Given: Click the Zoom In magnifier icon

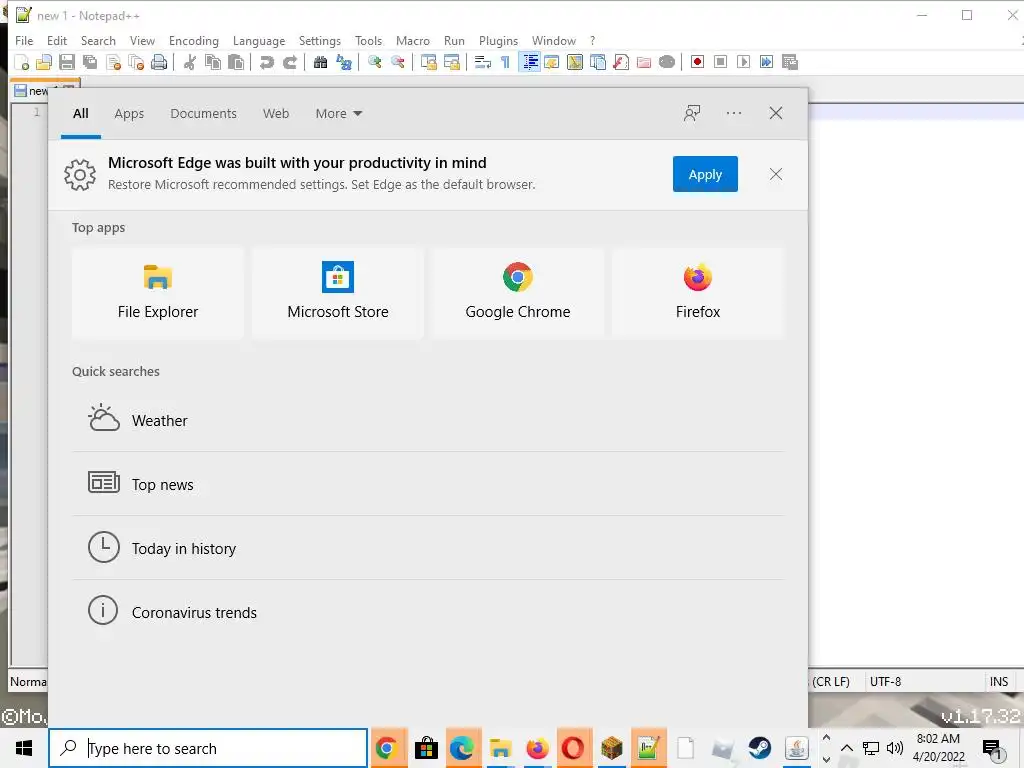Looking at the screenshot, I should point(374,62).
